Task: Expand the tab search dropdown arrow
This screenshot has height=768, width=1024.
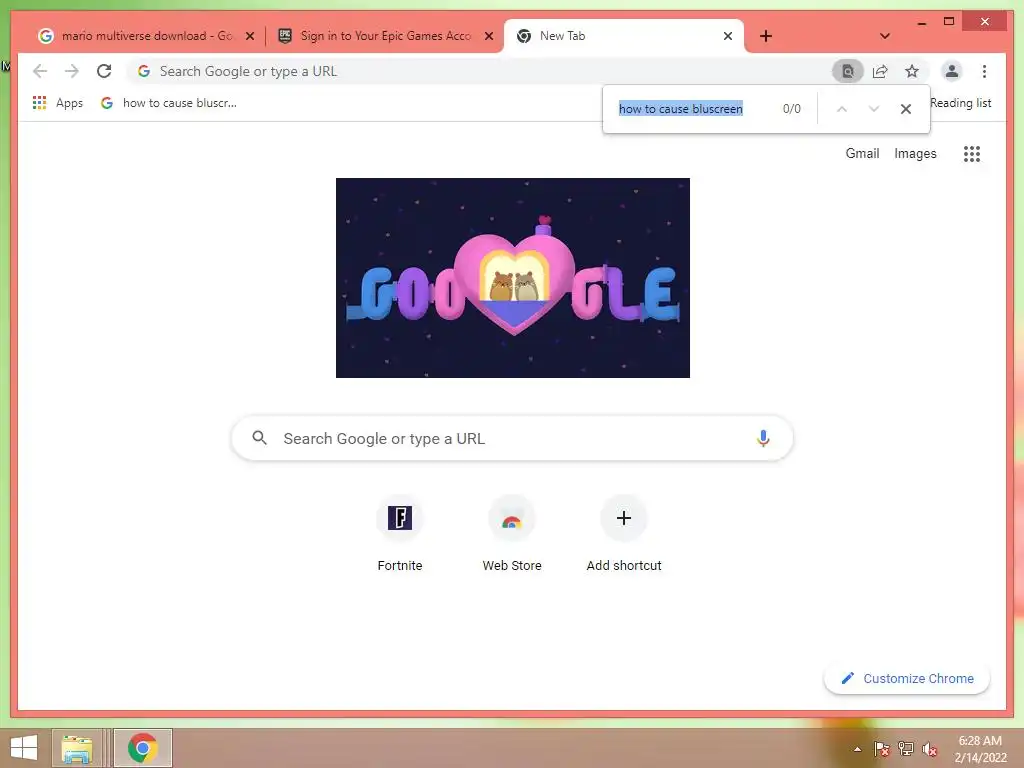Action: click(x=885, y=36)
